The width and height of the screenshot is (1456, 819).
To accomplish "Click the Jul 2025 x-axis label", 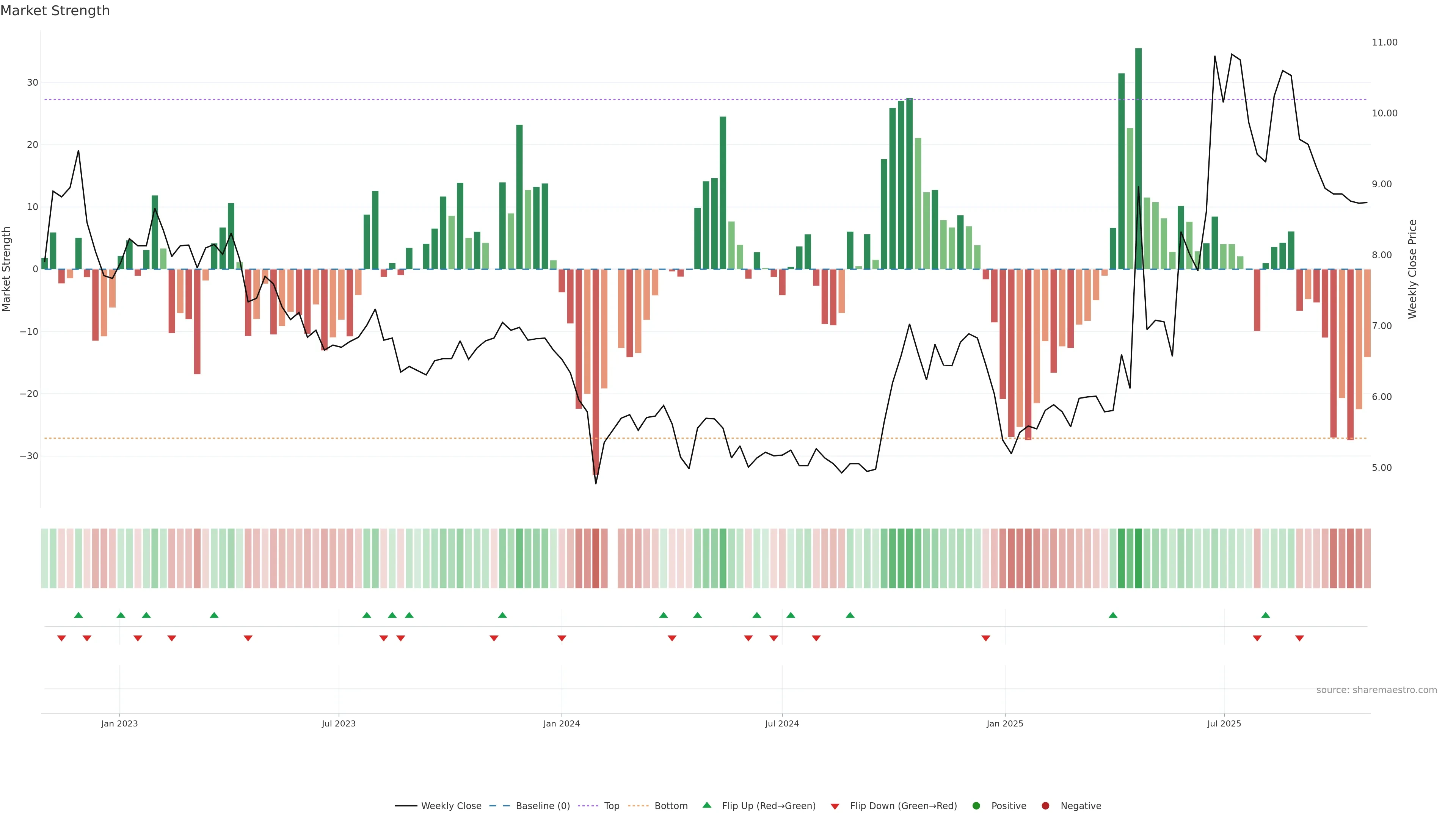I will (x=1224, y=723).
